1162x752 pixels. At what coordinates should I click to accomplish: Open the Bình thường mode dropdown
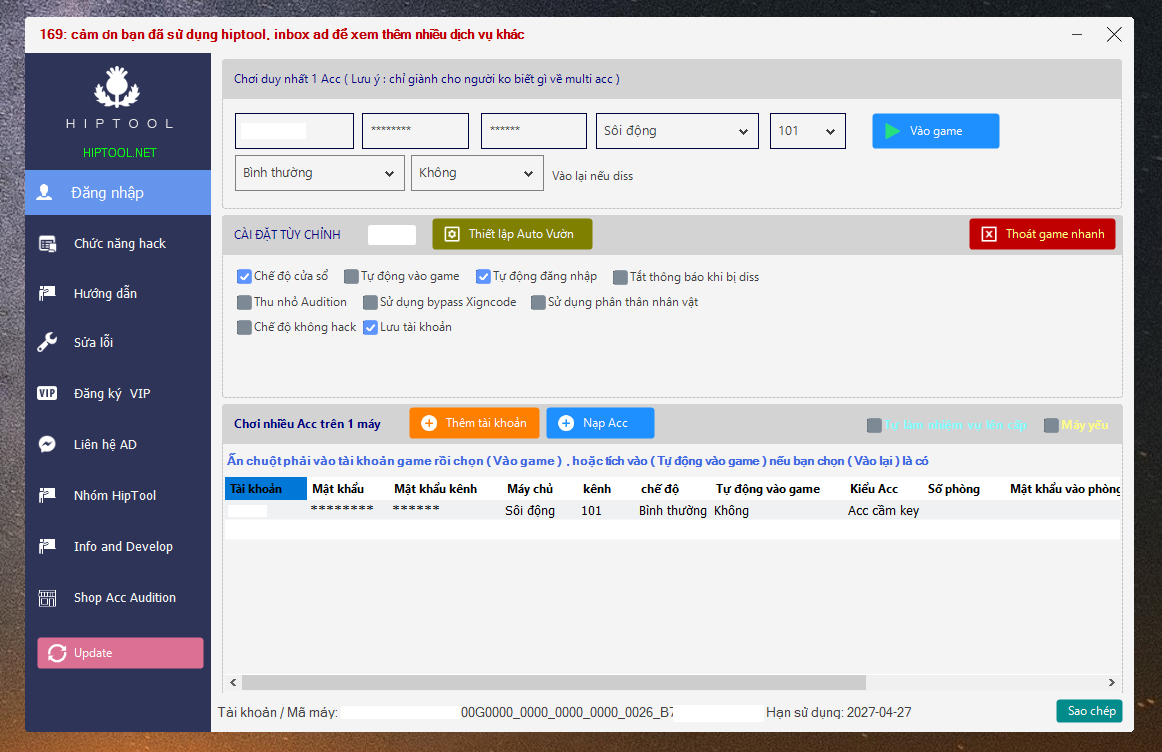[x=319, y=173]
